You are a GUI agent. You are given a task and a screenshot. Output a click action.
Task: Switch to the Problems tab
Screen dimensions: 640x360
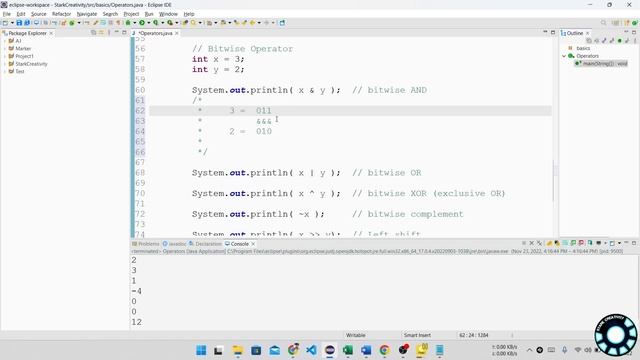point(146,244)
